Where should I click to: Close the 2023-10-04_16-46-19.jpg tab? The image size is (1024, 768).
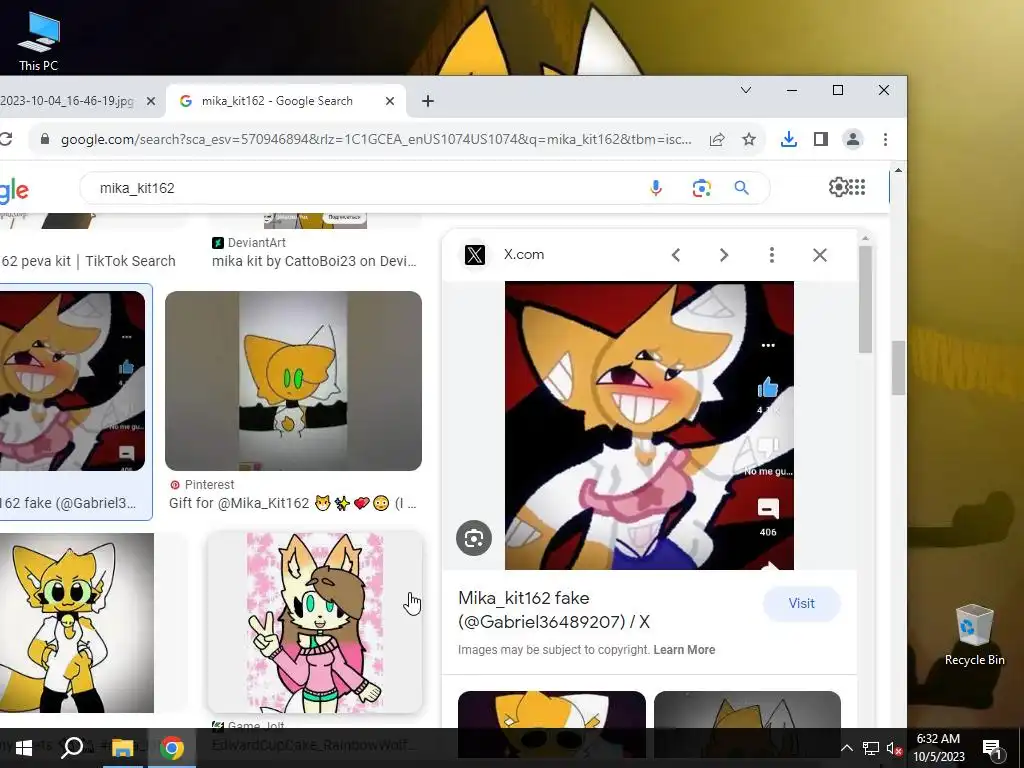pyautogui.click(x=151, y=101)
